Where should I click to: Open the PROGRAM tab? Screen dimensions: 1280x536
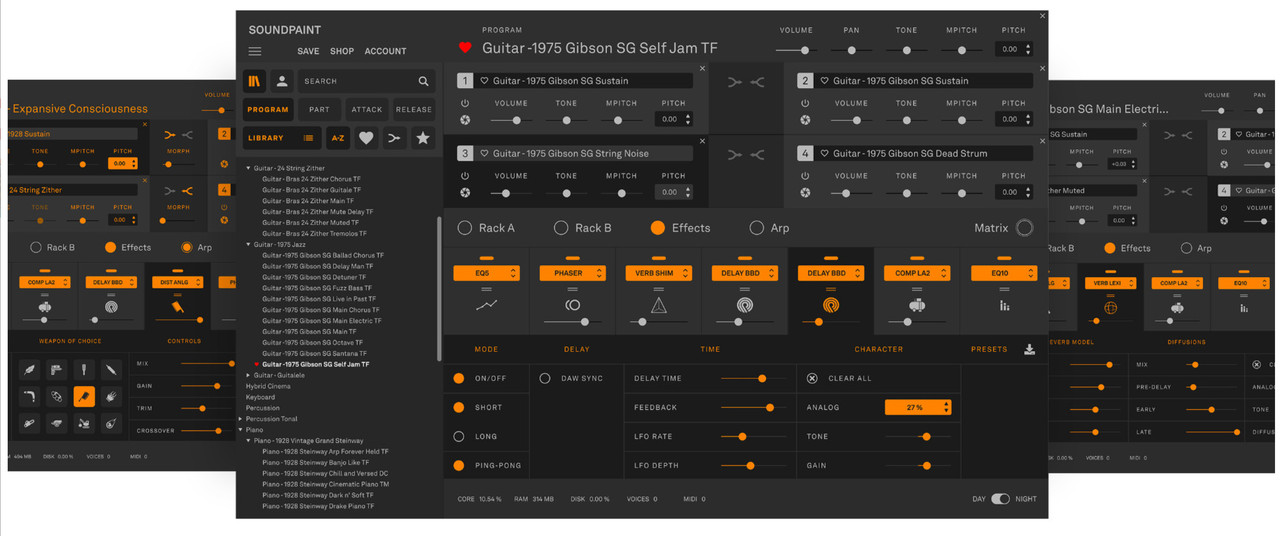268,110
